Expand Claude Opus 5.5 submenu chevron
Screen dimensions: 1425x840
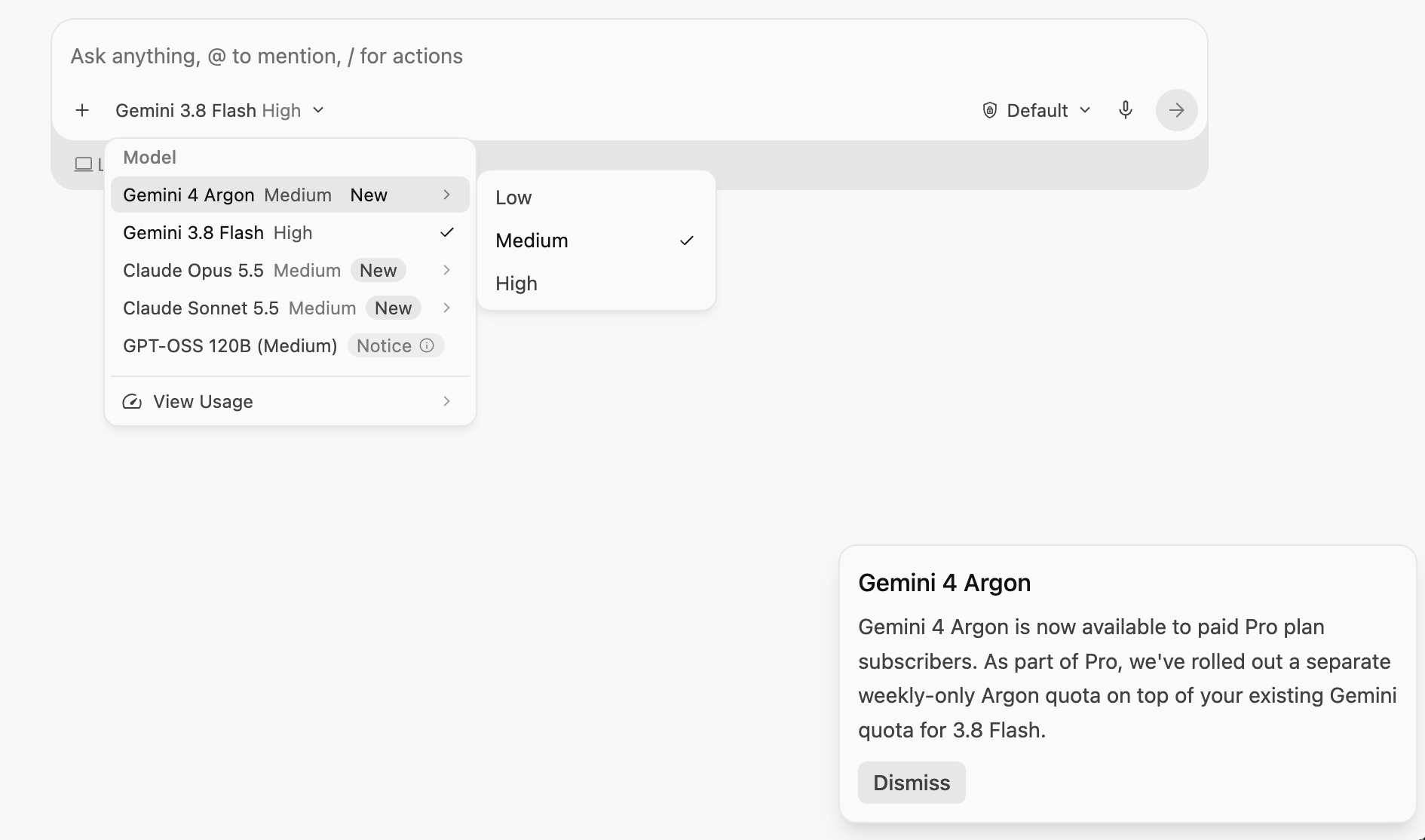447,270
